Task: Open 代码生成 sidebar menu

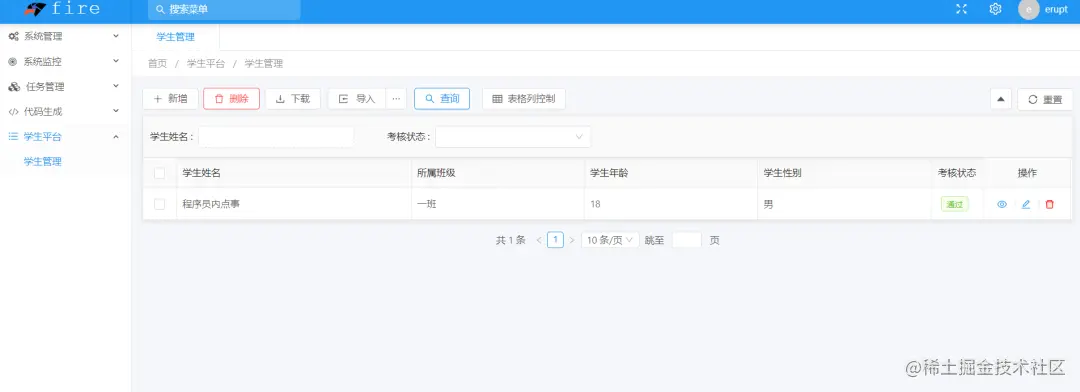Action: [x=65, y=112]
